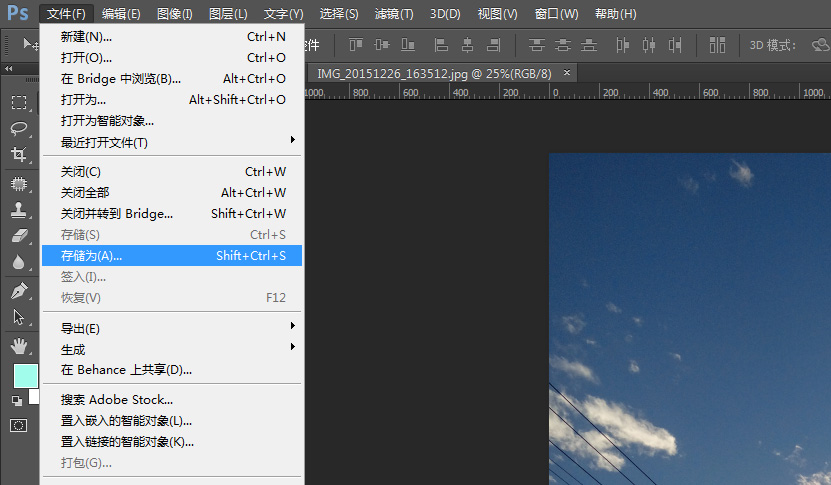Select the Pen tool
Viewport: 831px width, 485px height.
(x=19, y=291)
